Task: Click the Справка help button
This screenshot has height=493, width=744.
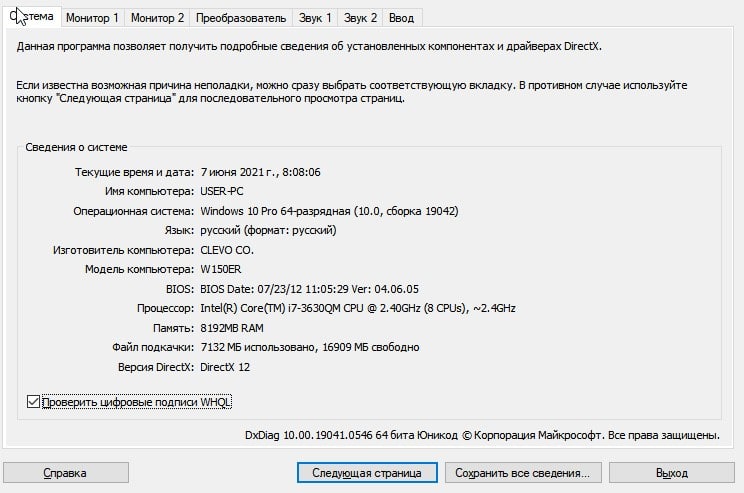Action: tap(64, 472)
